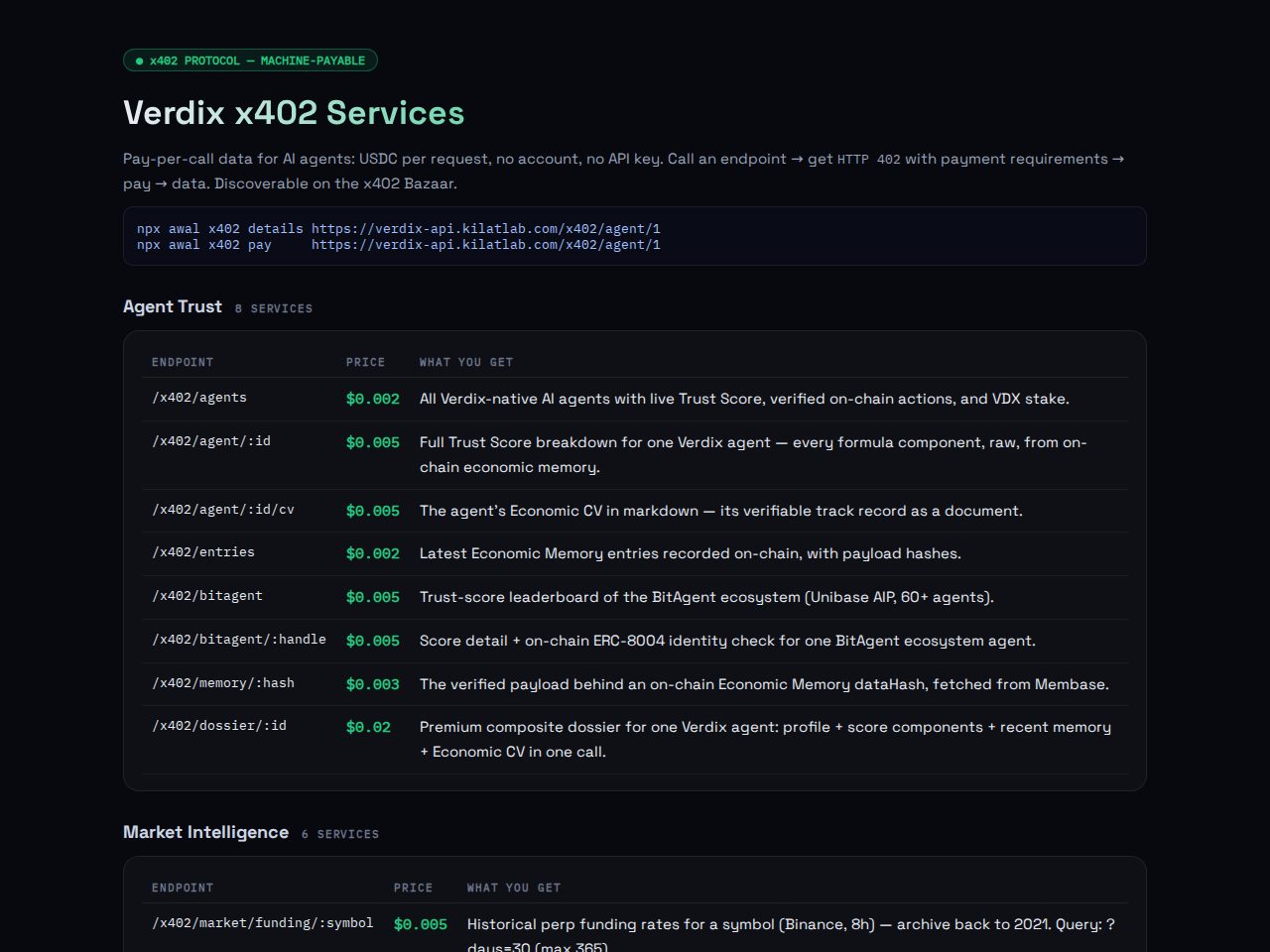Click the 8 SERVICES label
The width and height of the screenshot is (1270, 952).
click(x=274, y=308)
